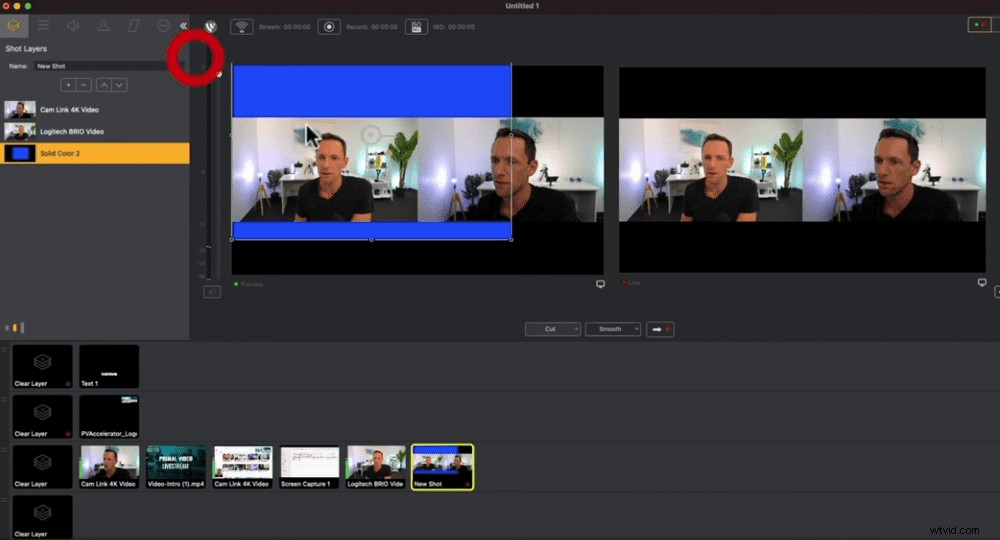The height and width of the screenshot is (540, 1000).
Task: Edit the shot Name field
Action: coord(108,66)
